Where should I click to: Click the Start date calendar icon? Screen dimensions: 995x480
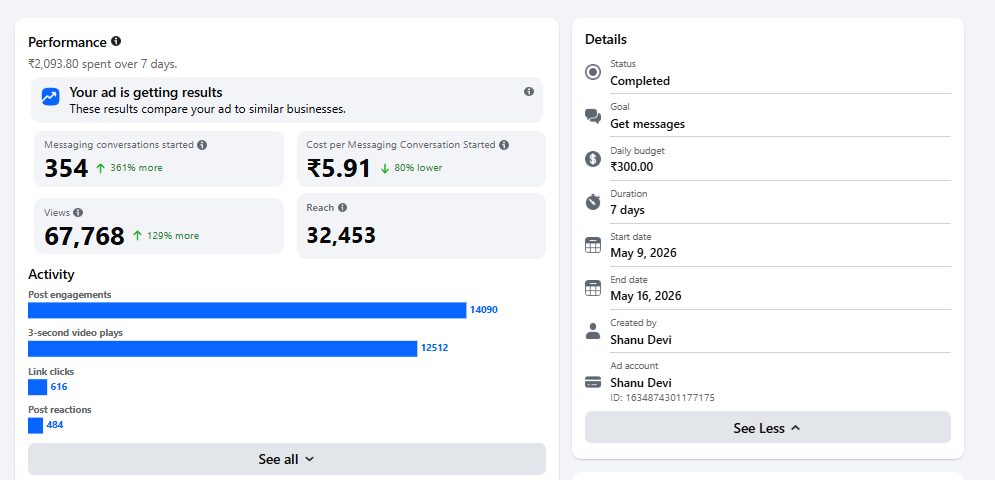pos(593,245)
